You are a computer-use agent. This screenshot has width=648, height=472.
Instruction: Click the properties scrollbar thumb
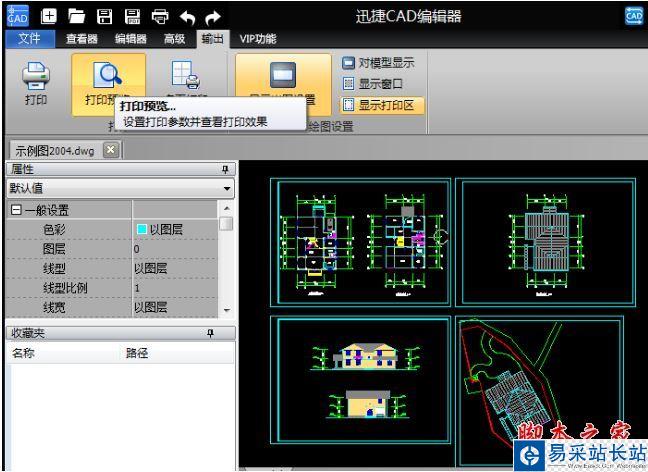click(226, 224)
